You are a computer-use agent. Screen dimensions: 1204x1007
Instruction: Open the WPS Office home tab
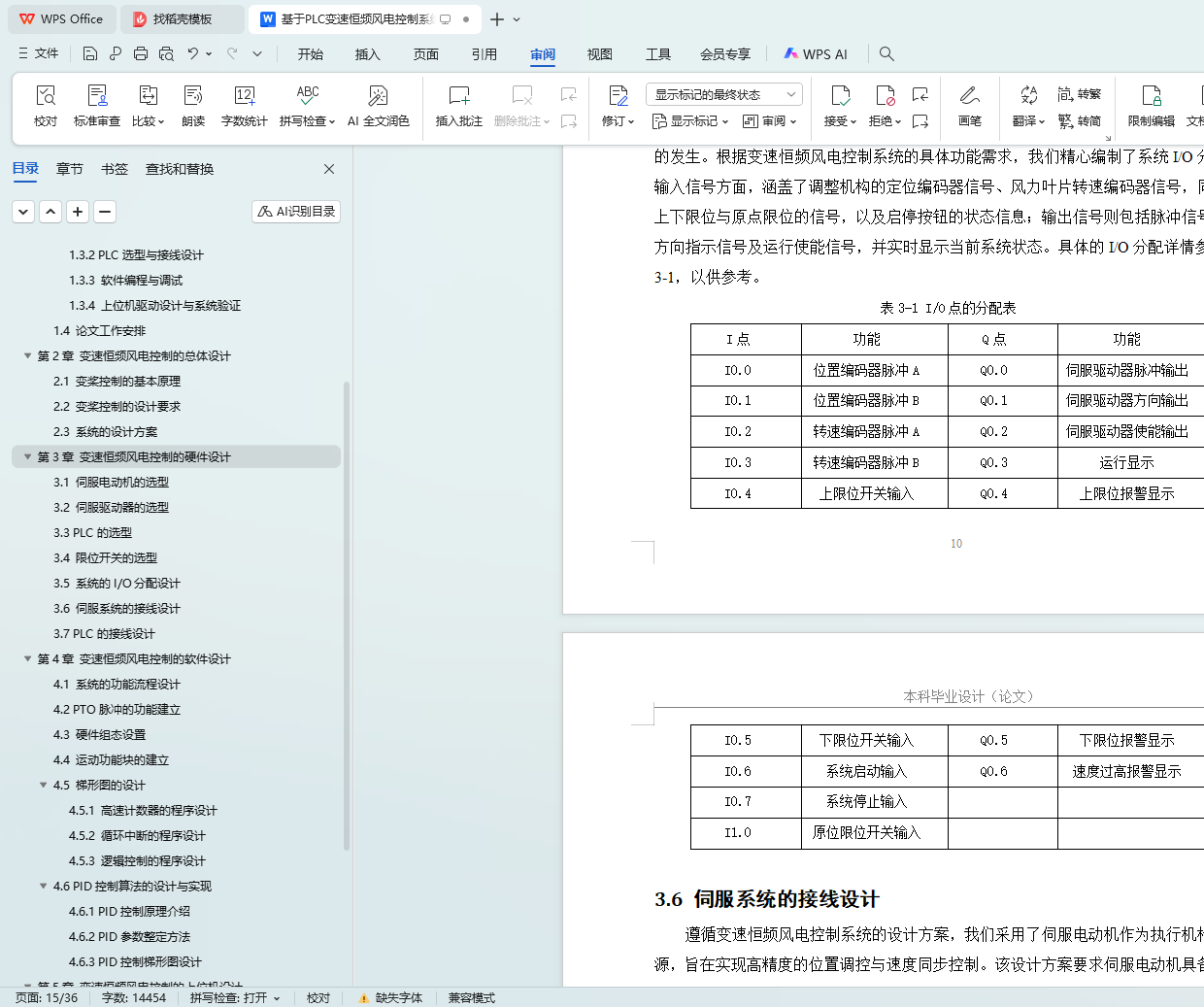(x=61, y=19)
